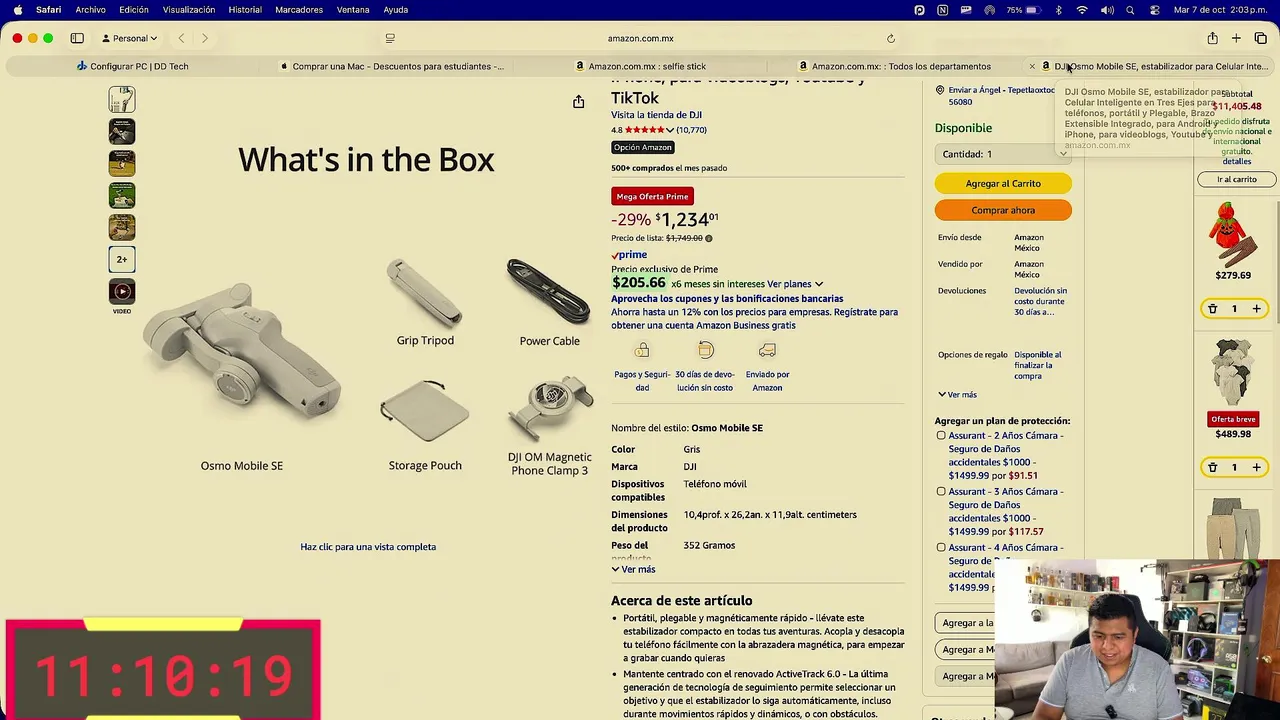Switch to Todos los departamentos tab
The height and width of the screenshot is (720, 1280).
point(895,66)
